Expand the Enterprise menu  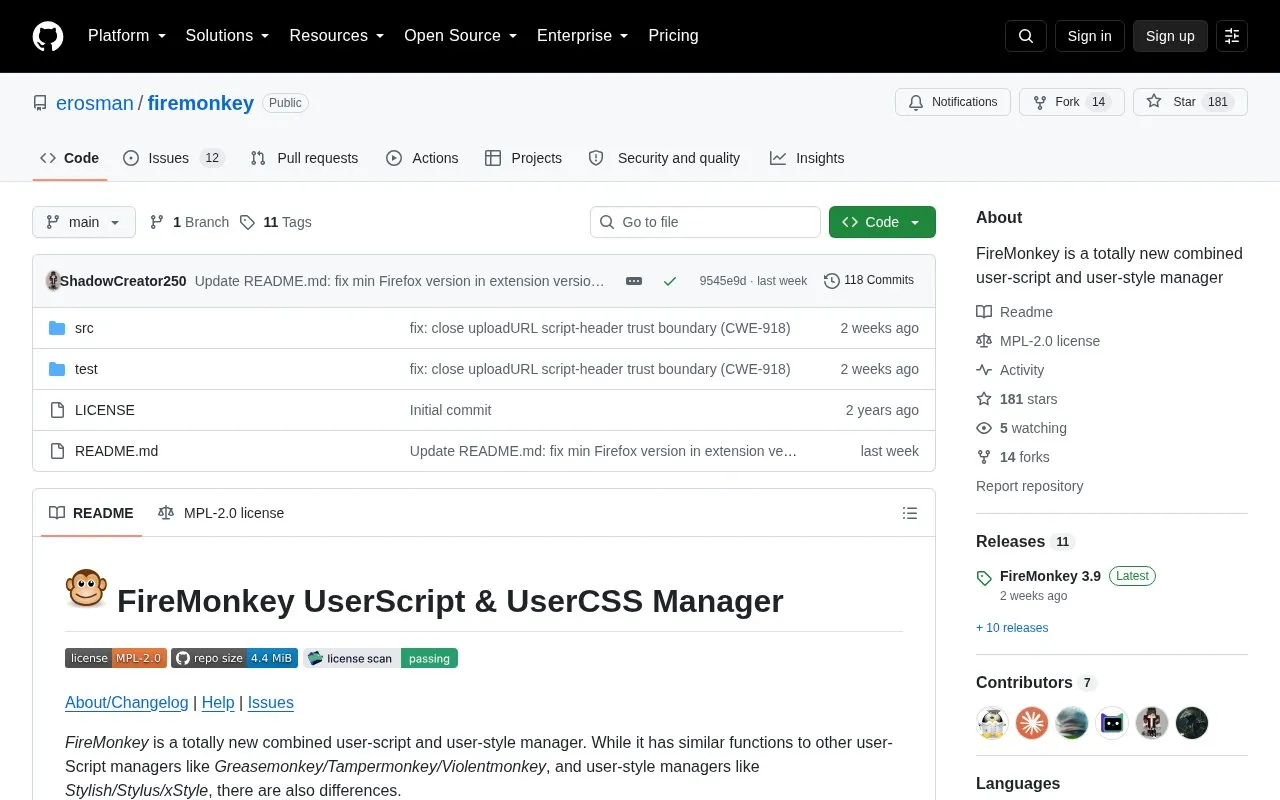coord(582,36)
